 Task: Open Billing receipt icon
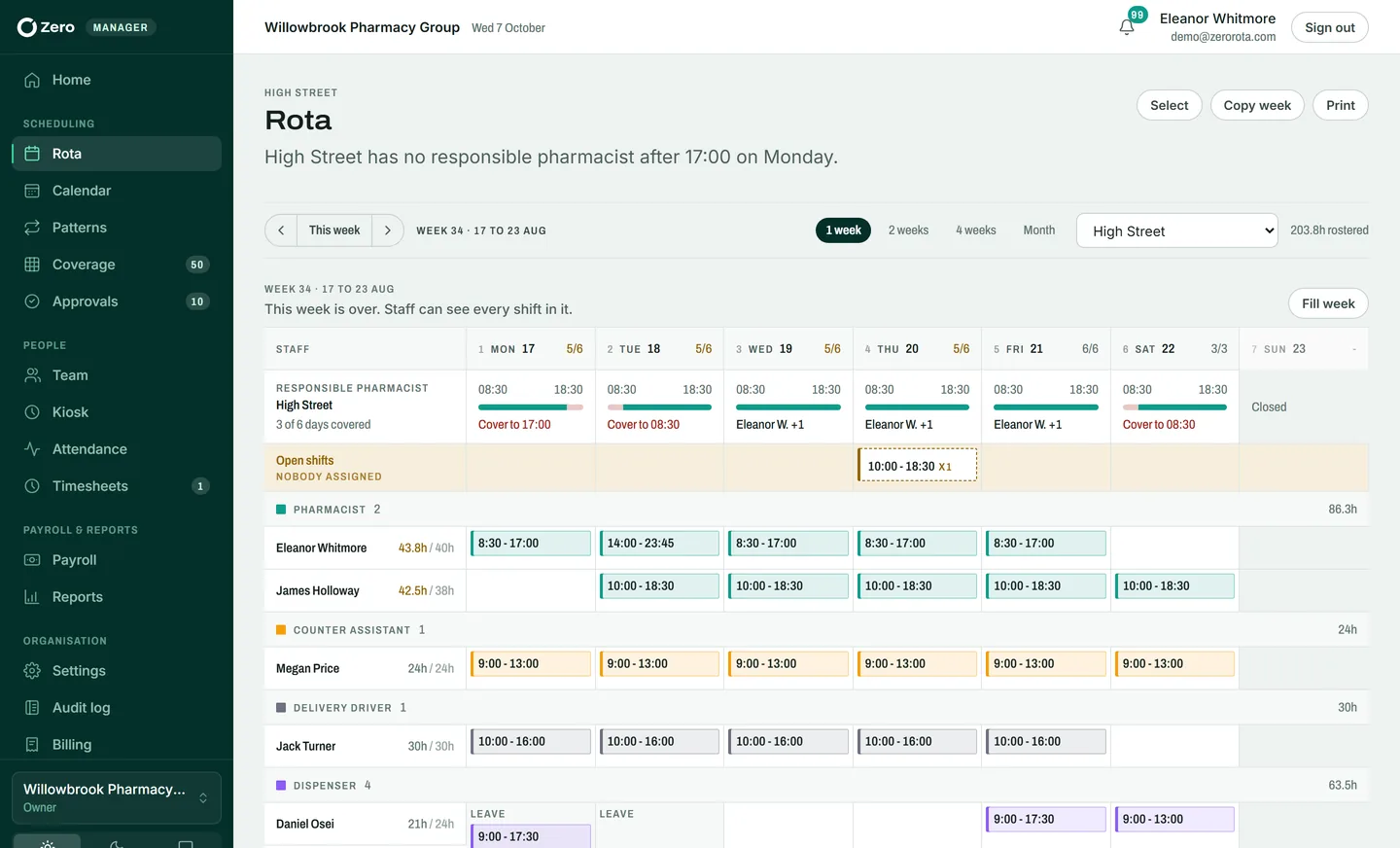pyautogui.click(x=32, y=745)
